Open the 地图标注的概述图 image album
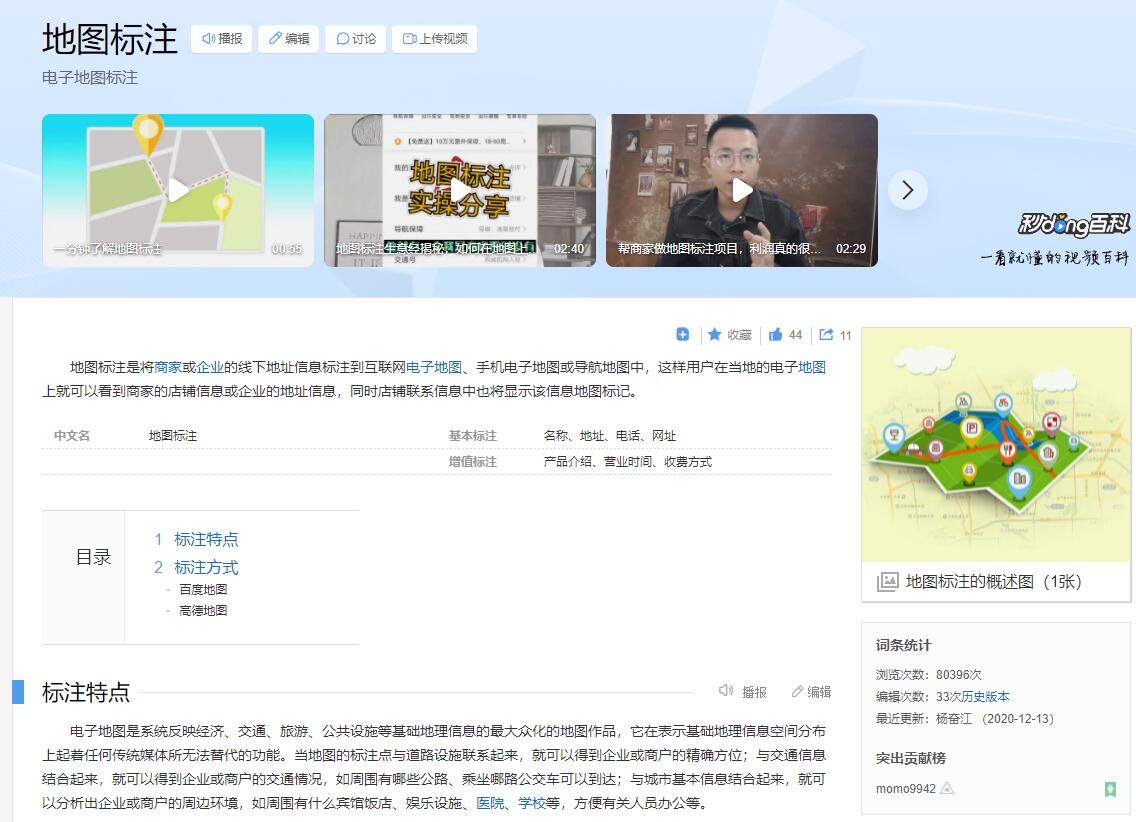The width and height of the screenshot is (1136, 822). (993, 581)
